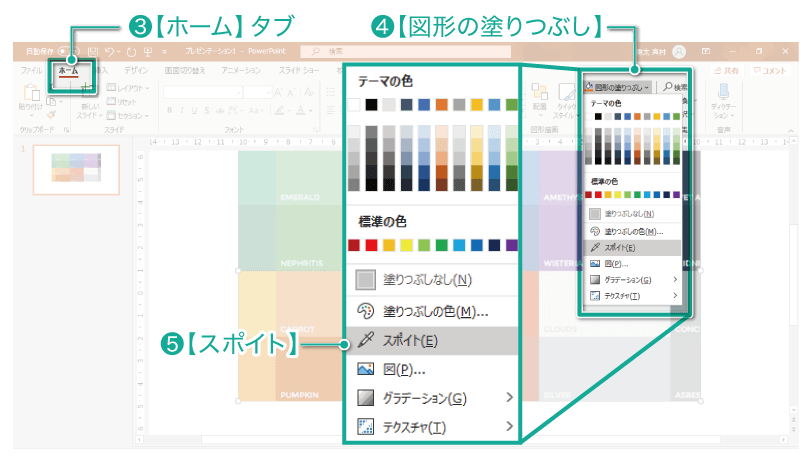810x460 pixels.
Task: Toggle Bold formatting
Action: point(169,111)
